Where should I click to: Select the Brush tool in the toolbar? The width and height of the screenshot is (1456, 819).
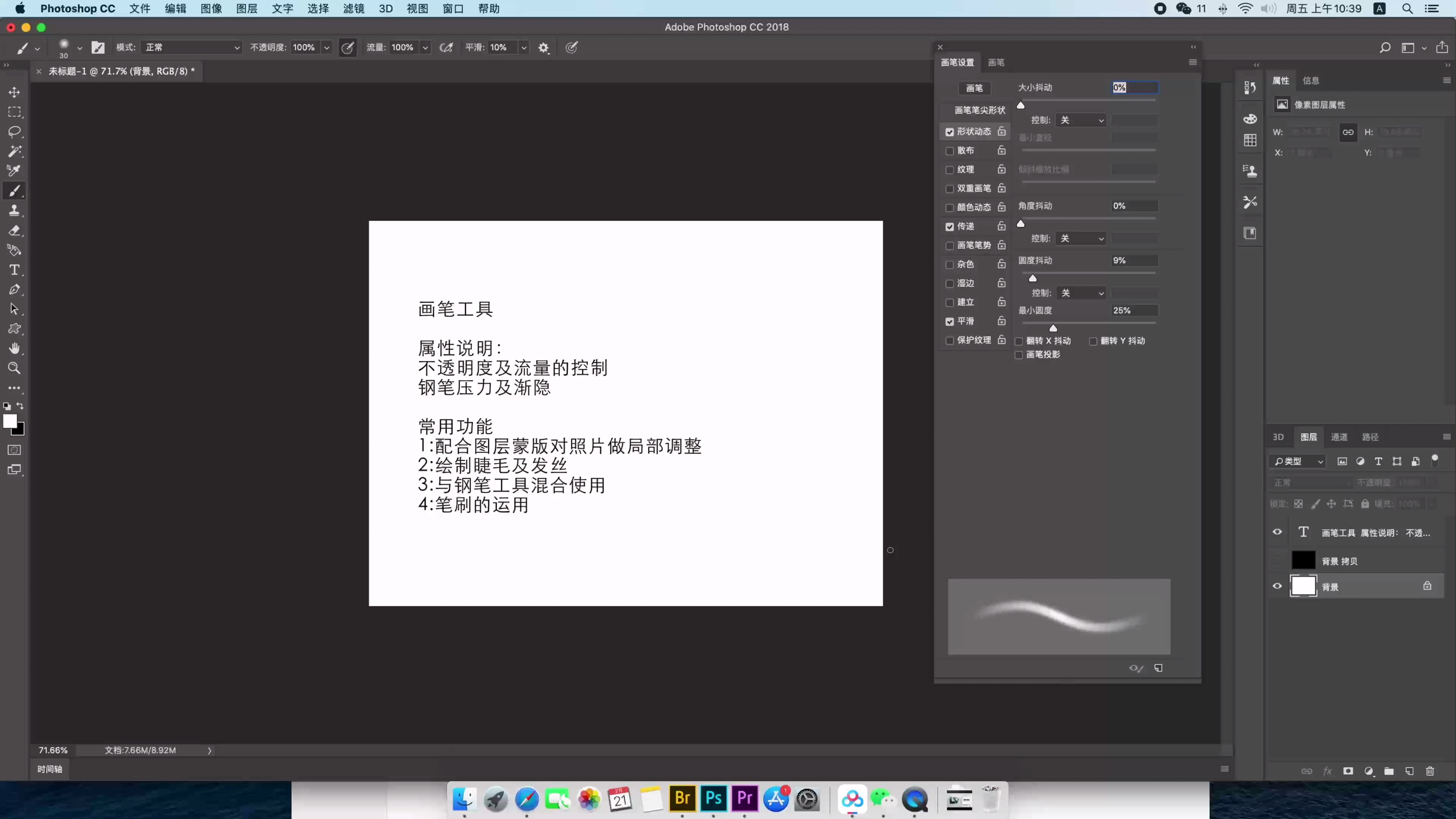click(x=15, y=190)
